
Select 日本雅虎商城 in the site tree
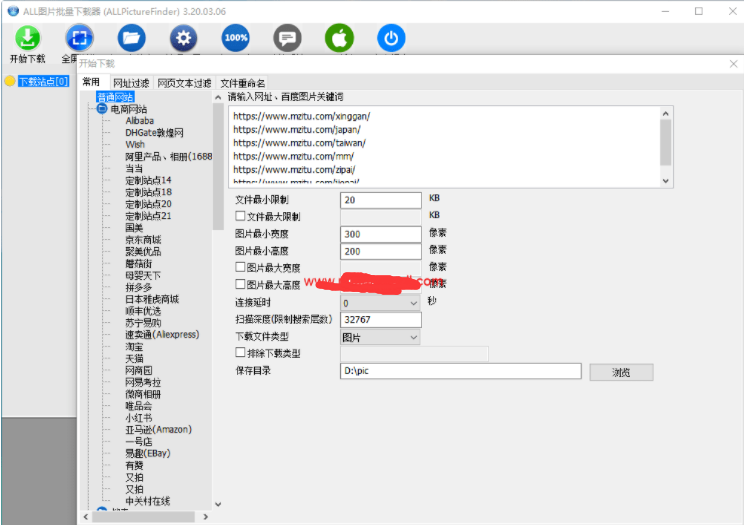[x=152, y=299]
